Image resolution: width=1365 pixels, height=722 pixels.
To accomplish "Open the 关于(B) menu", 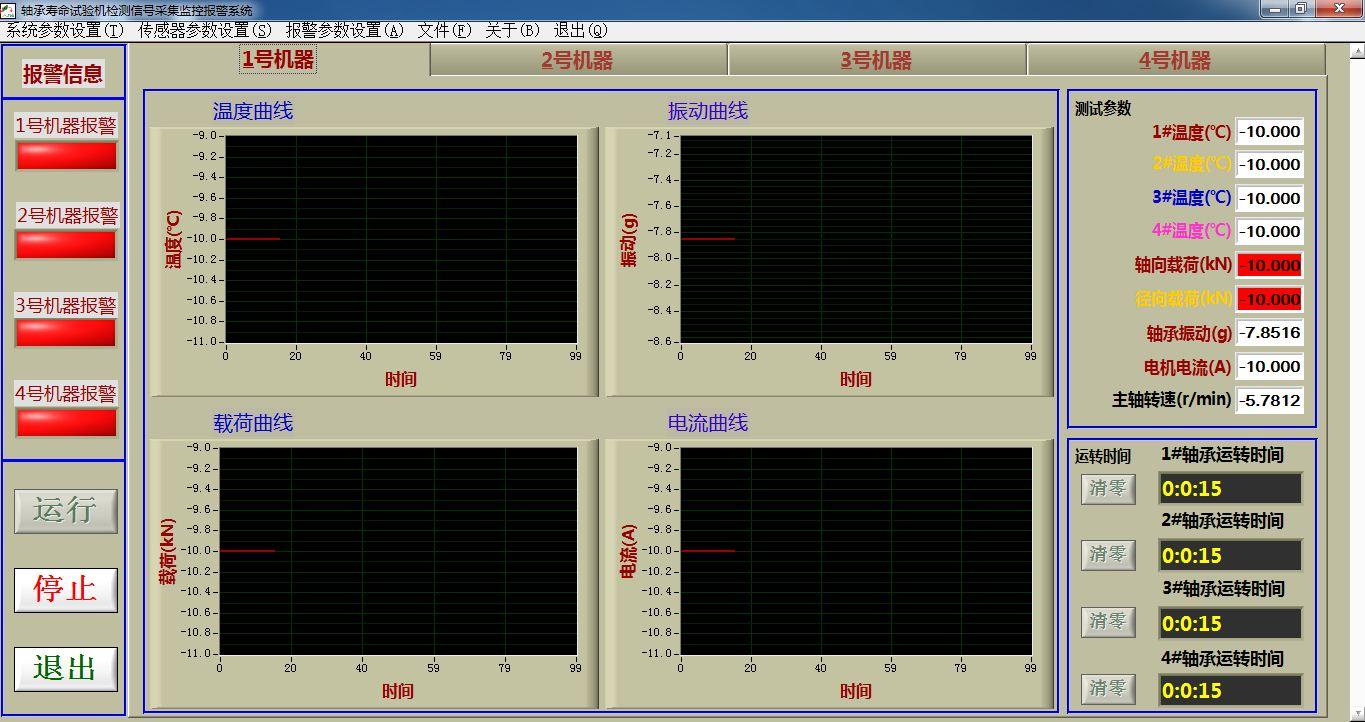I will click(512, 30).
